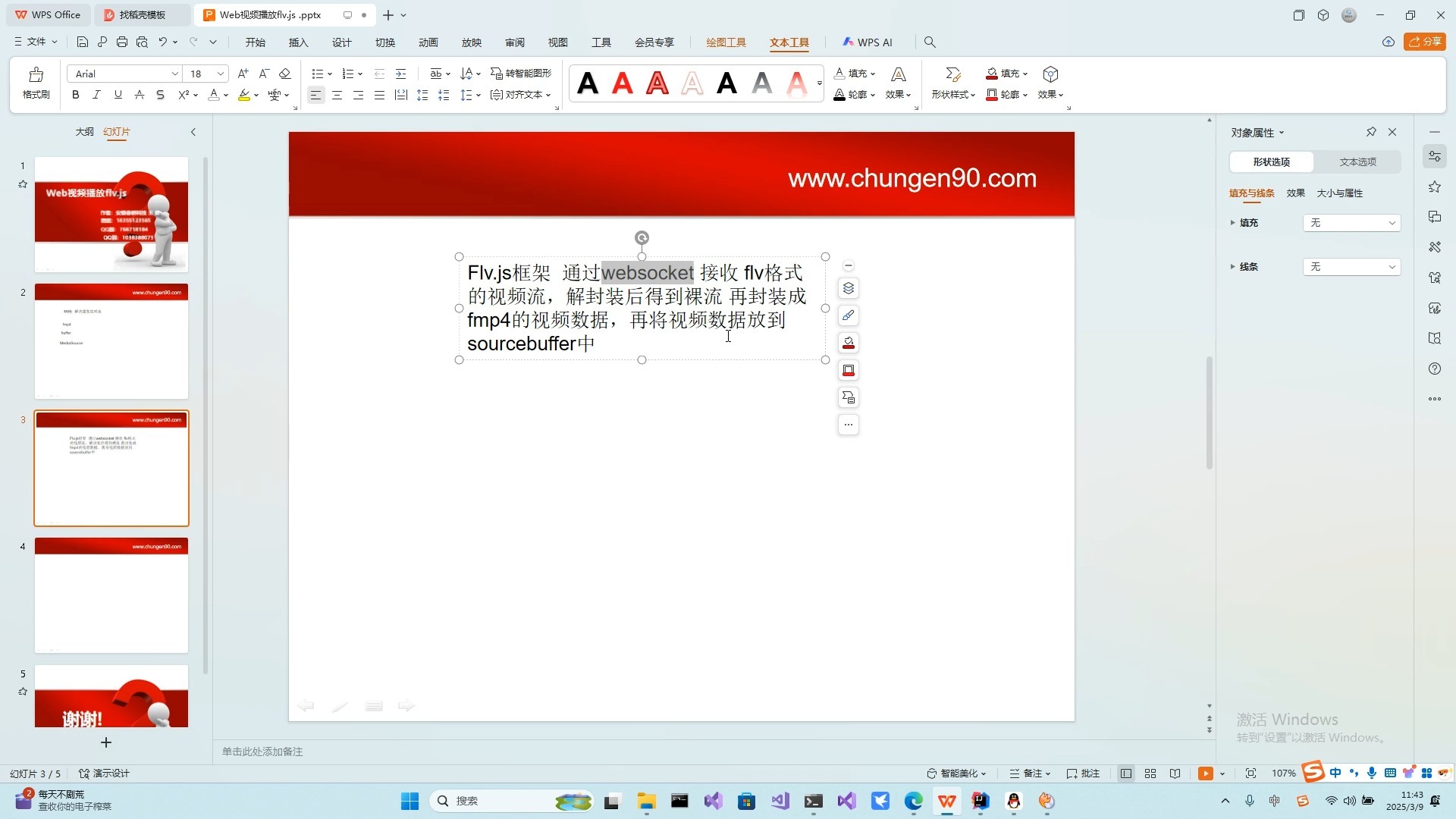Switch to Text Options (文本选项) tab
The image size is (1456, 819).
click(x=1357, y=162)
